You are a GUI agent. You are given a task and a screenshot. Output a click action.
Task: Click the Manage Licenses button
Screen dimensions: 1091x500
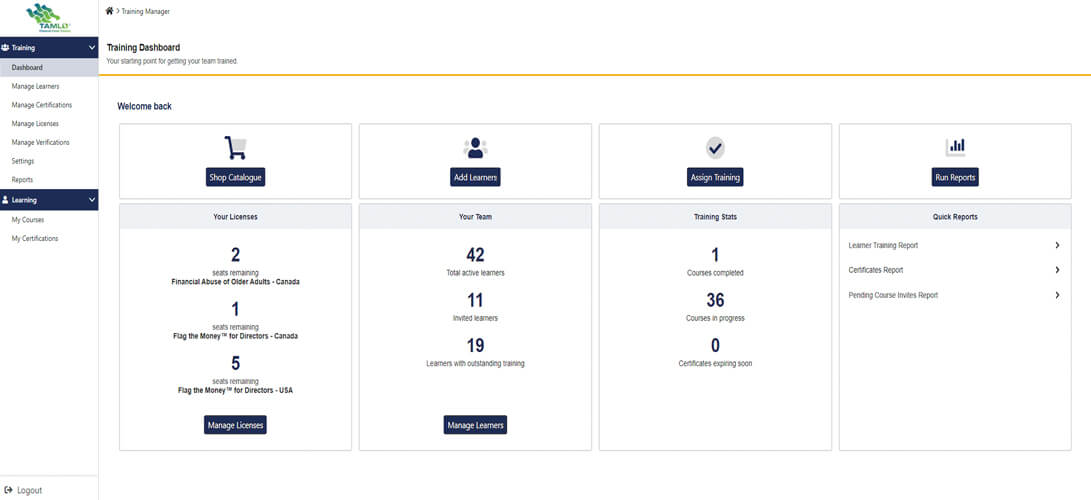235,425
